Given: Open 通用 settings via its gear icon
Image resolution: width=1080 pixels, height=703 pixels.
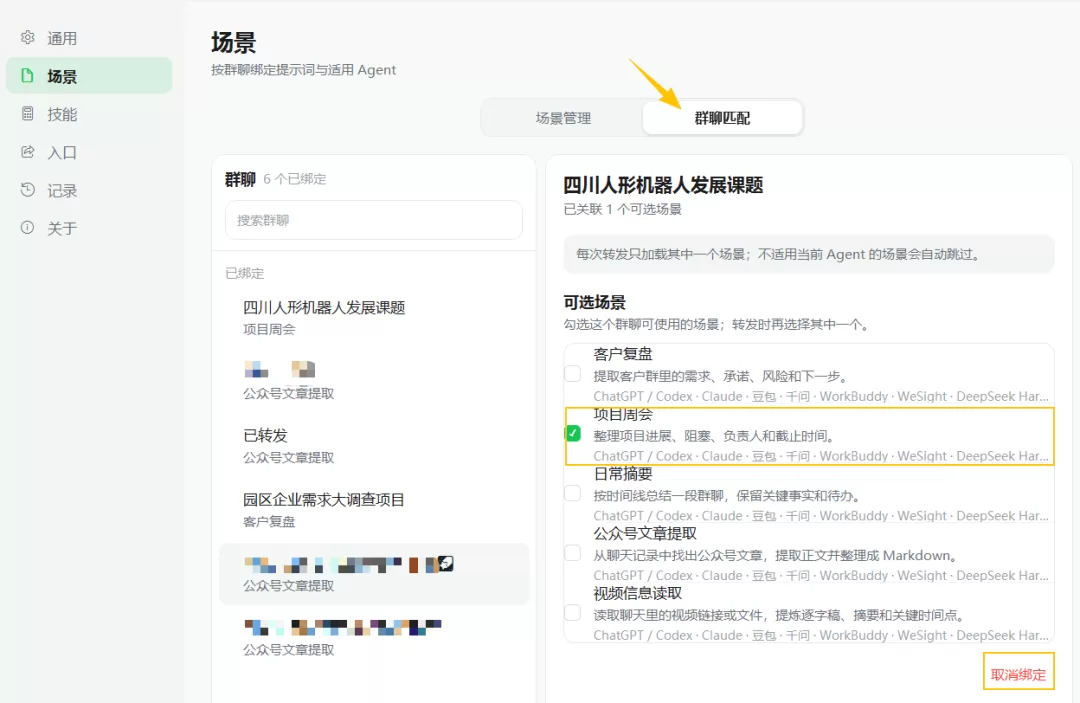Looking at the screenshot, I should click(28, 38).
